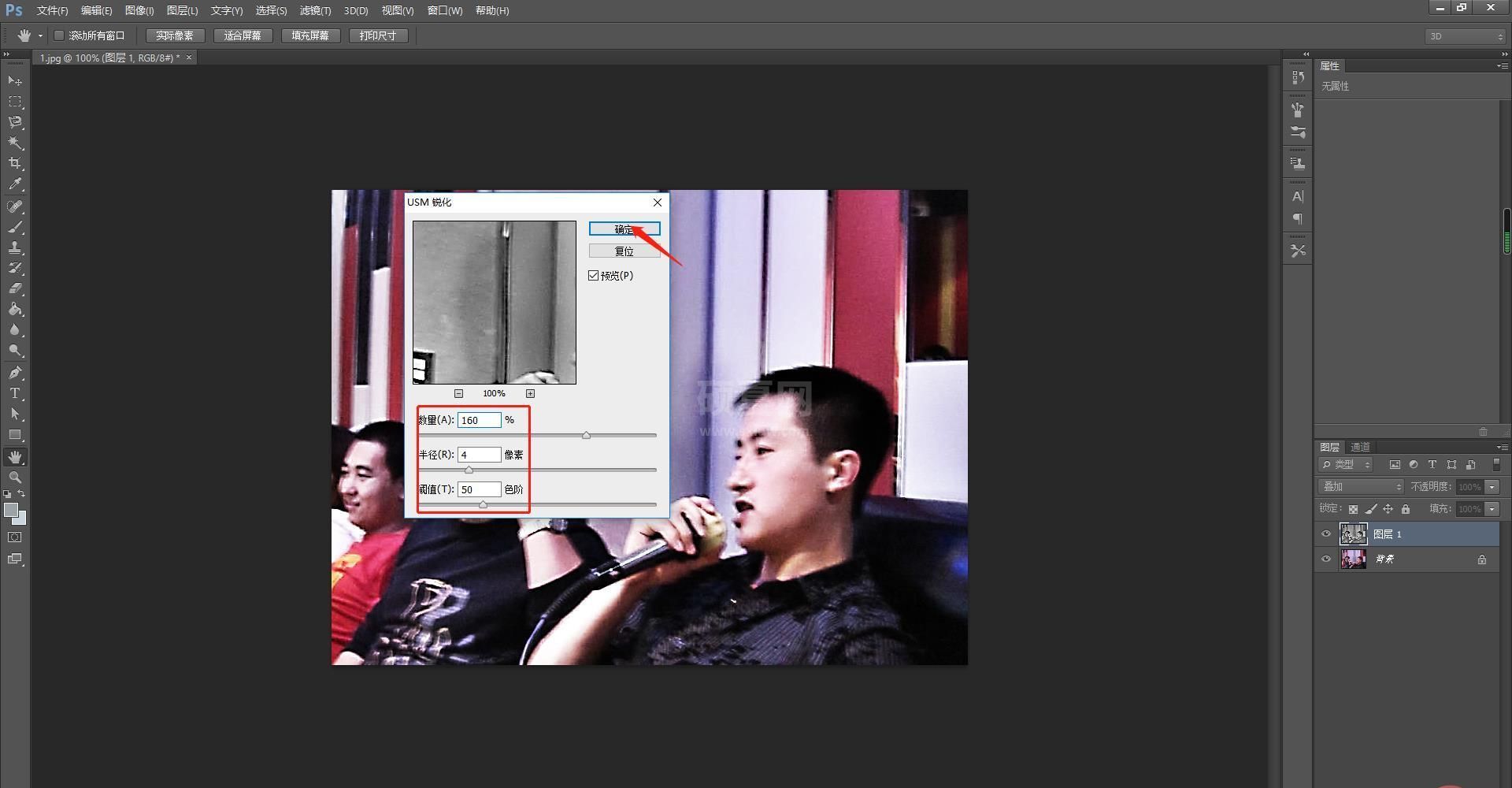Filter layers by shape layer icon
This screenshot has height=788, width=1512.
[x=1451, y=465]
